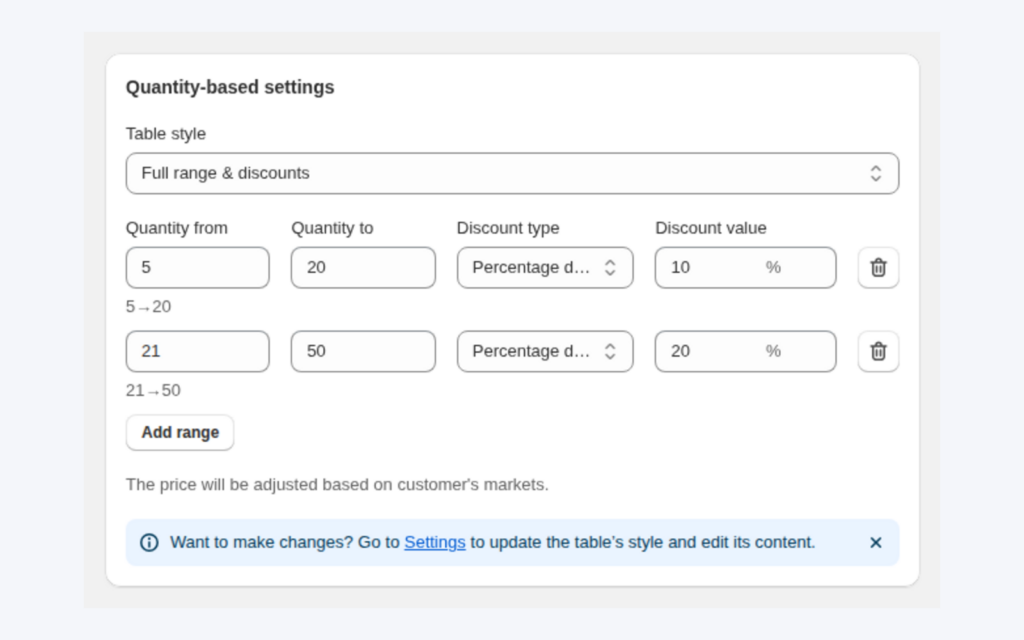
Task: Click the "Table style" label
Action: [165, 134]
